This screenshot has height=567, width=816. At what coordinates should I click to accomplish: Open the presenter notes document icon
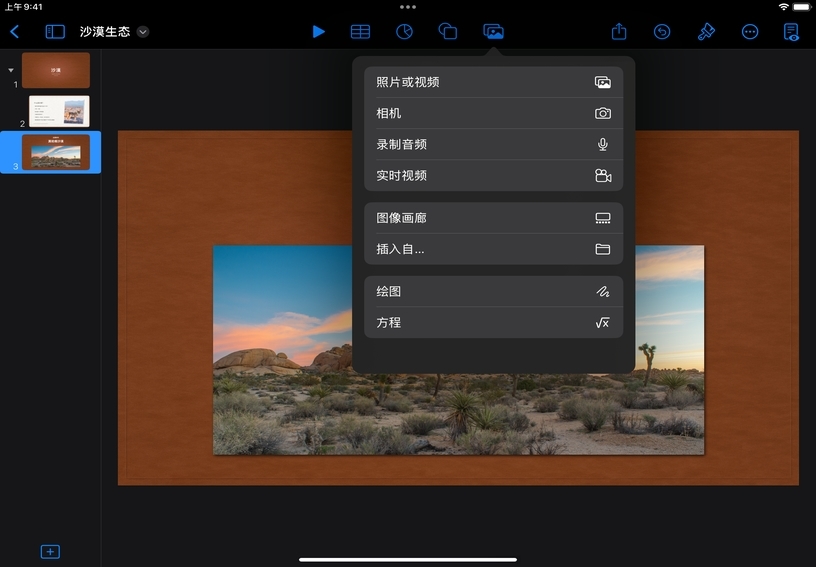(792, 32)
